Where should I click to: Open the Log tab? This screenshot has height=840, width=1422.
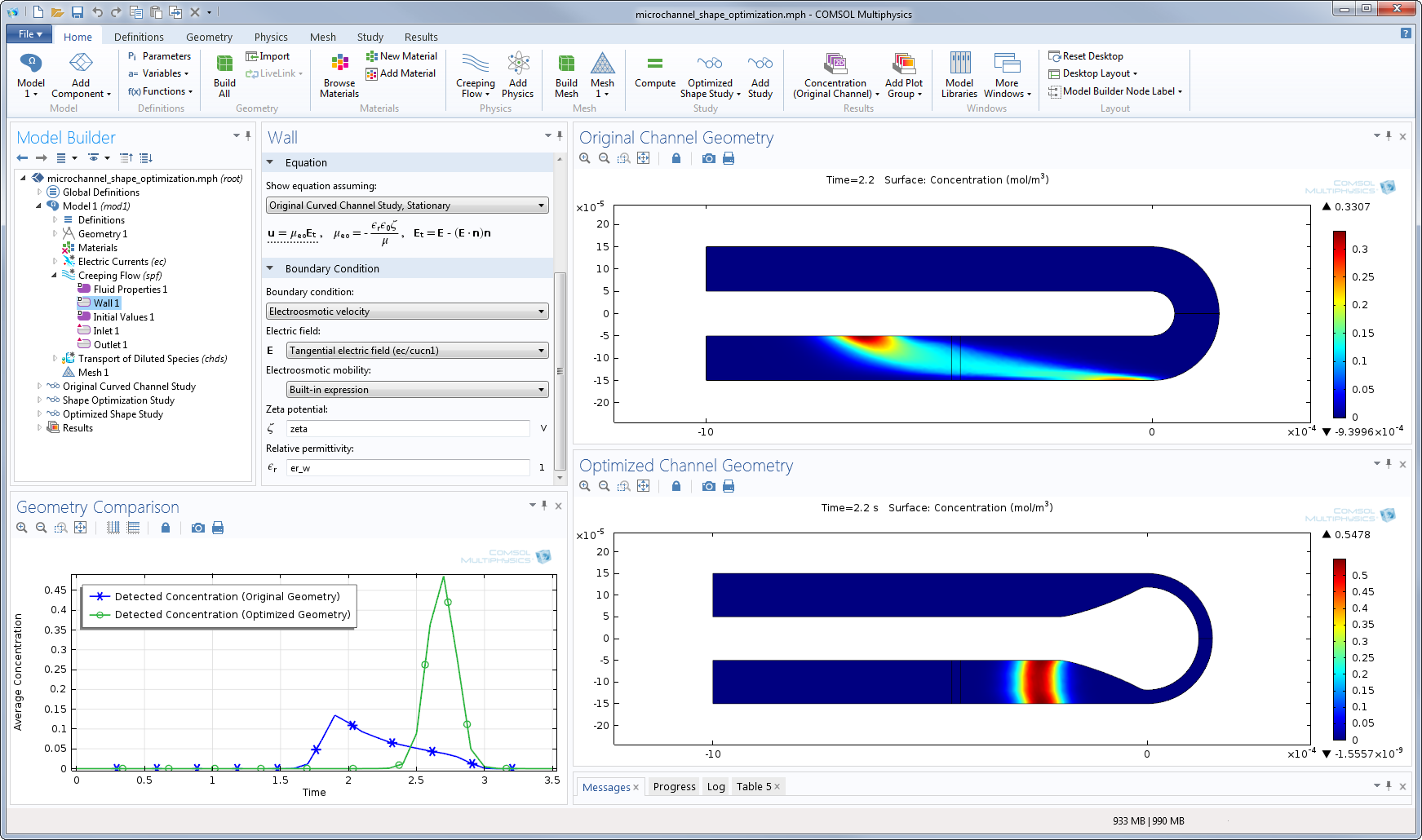[x=716, y=787]
